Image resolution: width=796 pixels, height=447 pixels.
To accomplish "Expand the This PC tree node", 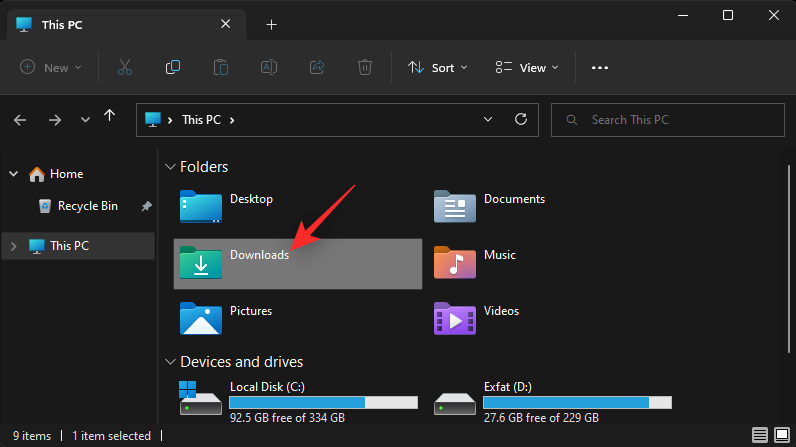I will pyautogui.click(x=14, y=246).
